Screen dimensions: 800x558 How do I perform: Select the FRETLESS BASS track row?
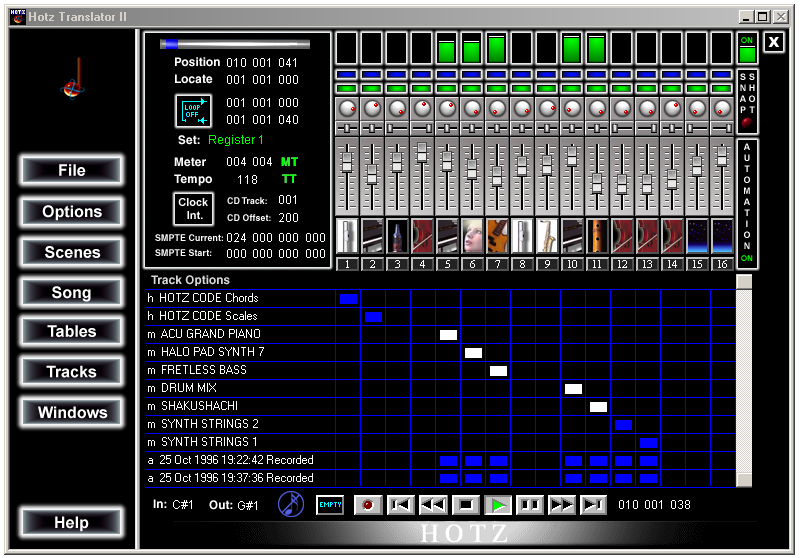pyautogui.click(x=240, y=370)
